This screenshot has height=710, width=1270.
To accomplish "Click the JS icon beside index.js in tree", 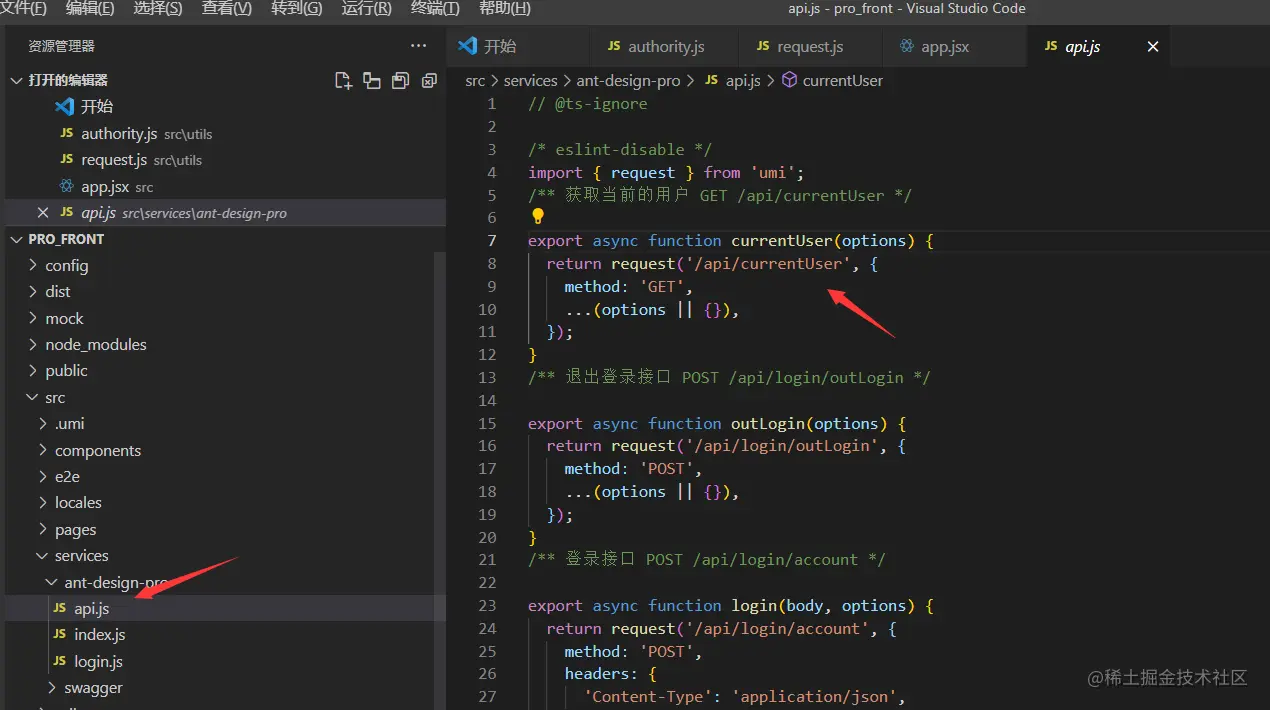I will 59,634.
